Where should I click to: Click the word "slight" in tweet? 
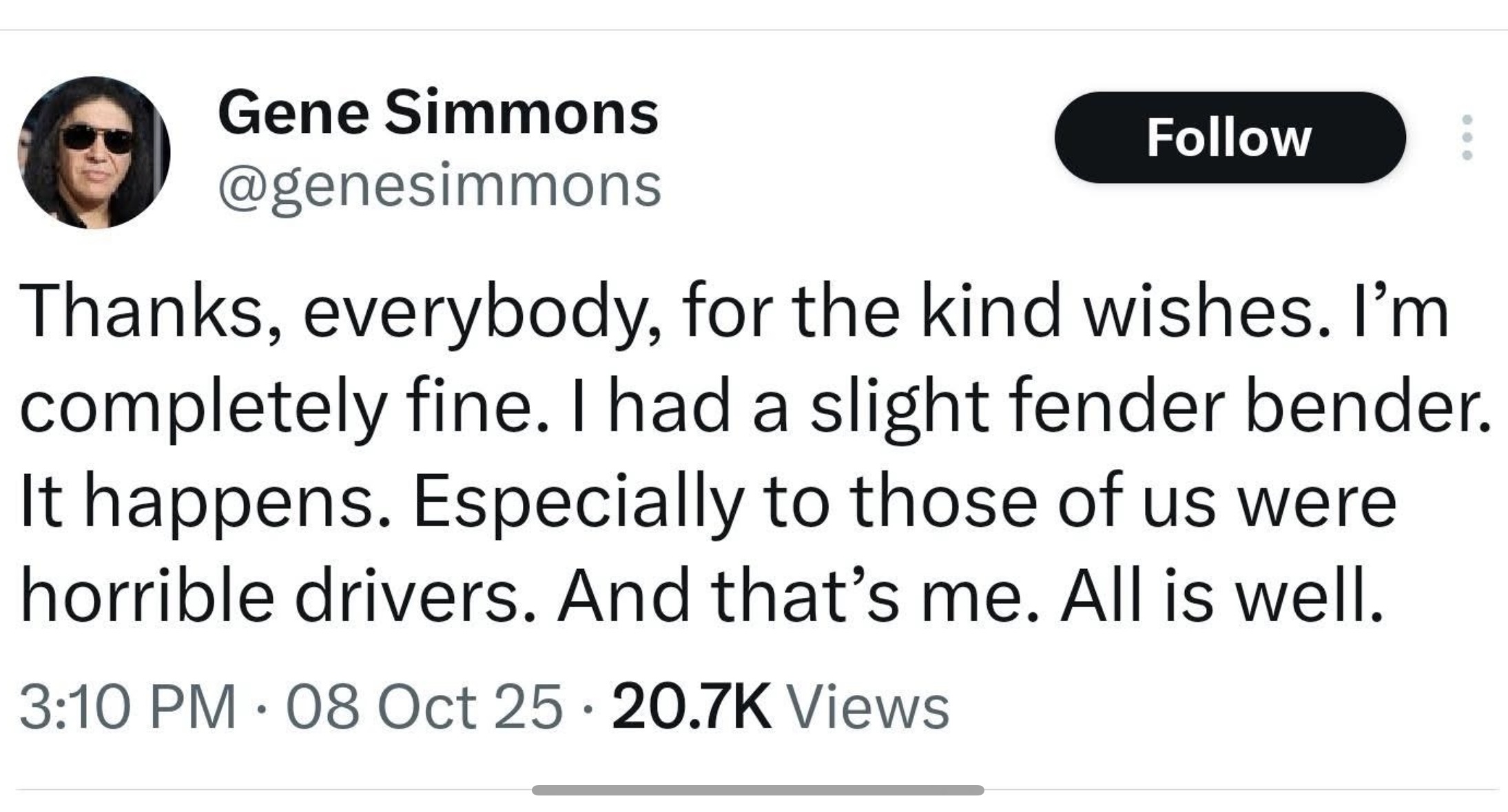pyautogui.click(x=899, y=406)
